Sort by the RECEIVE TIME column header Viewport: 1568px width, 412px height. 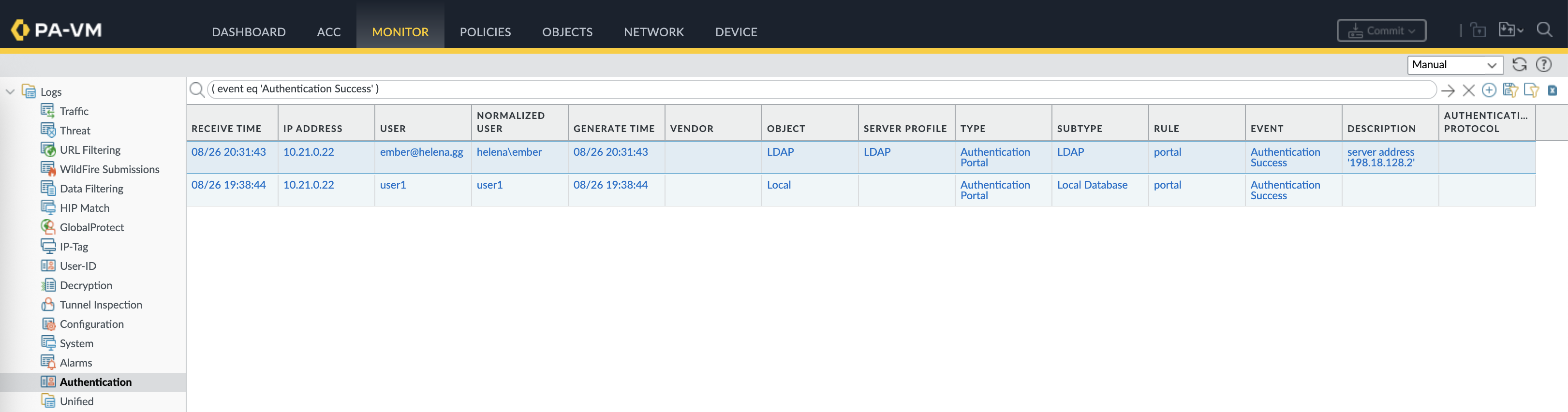(x=226, y=129)
